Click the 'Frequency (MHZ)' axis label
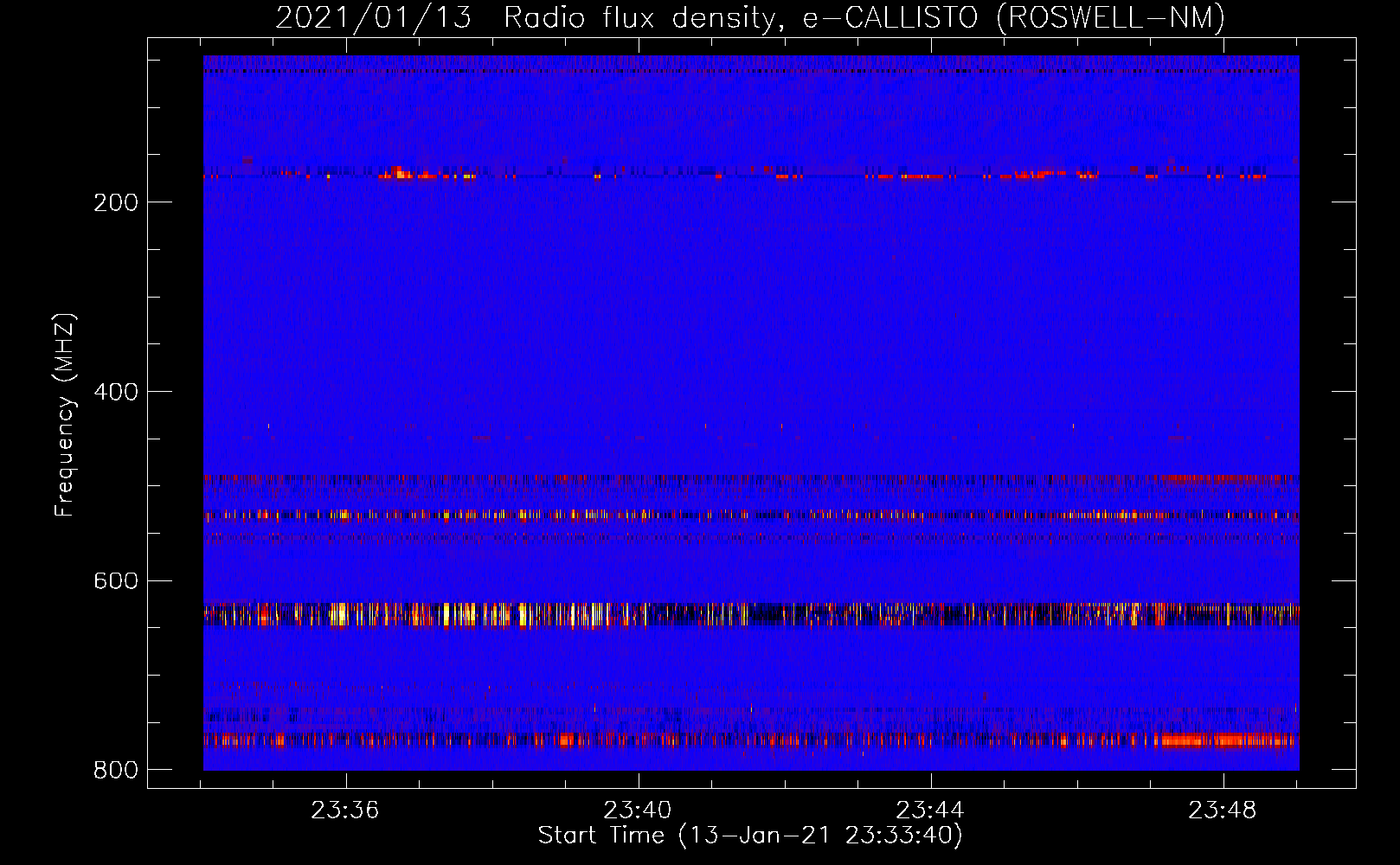The width and height of the screenshot is (1400, 865). (x=65, y=415)
